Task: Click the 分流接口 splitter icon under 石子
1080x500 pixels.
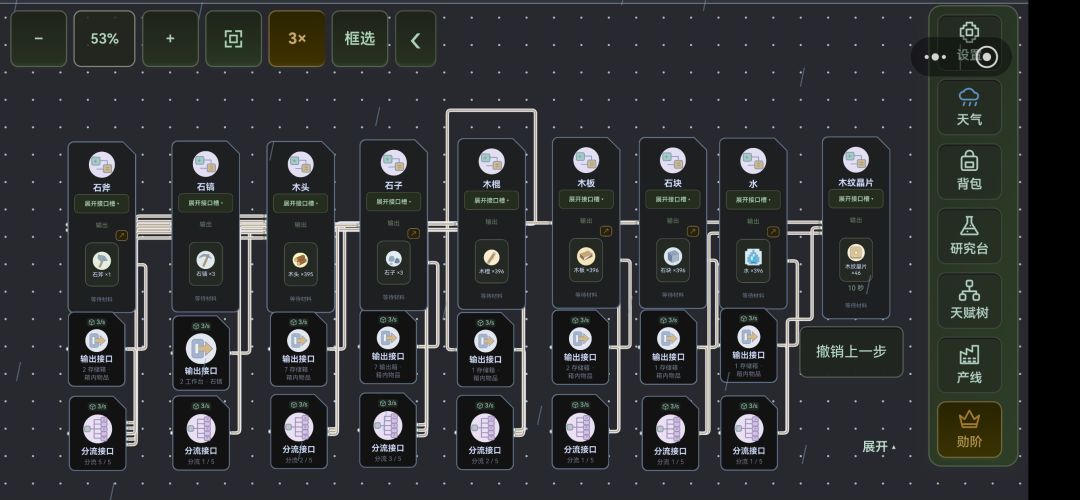Action: [x=388, y=425]
